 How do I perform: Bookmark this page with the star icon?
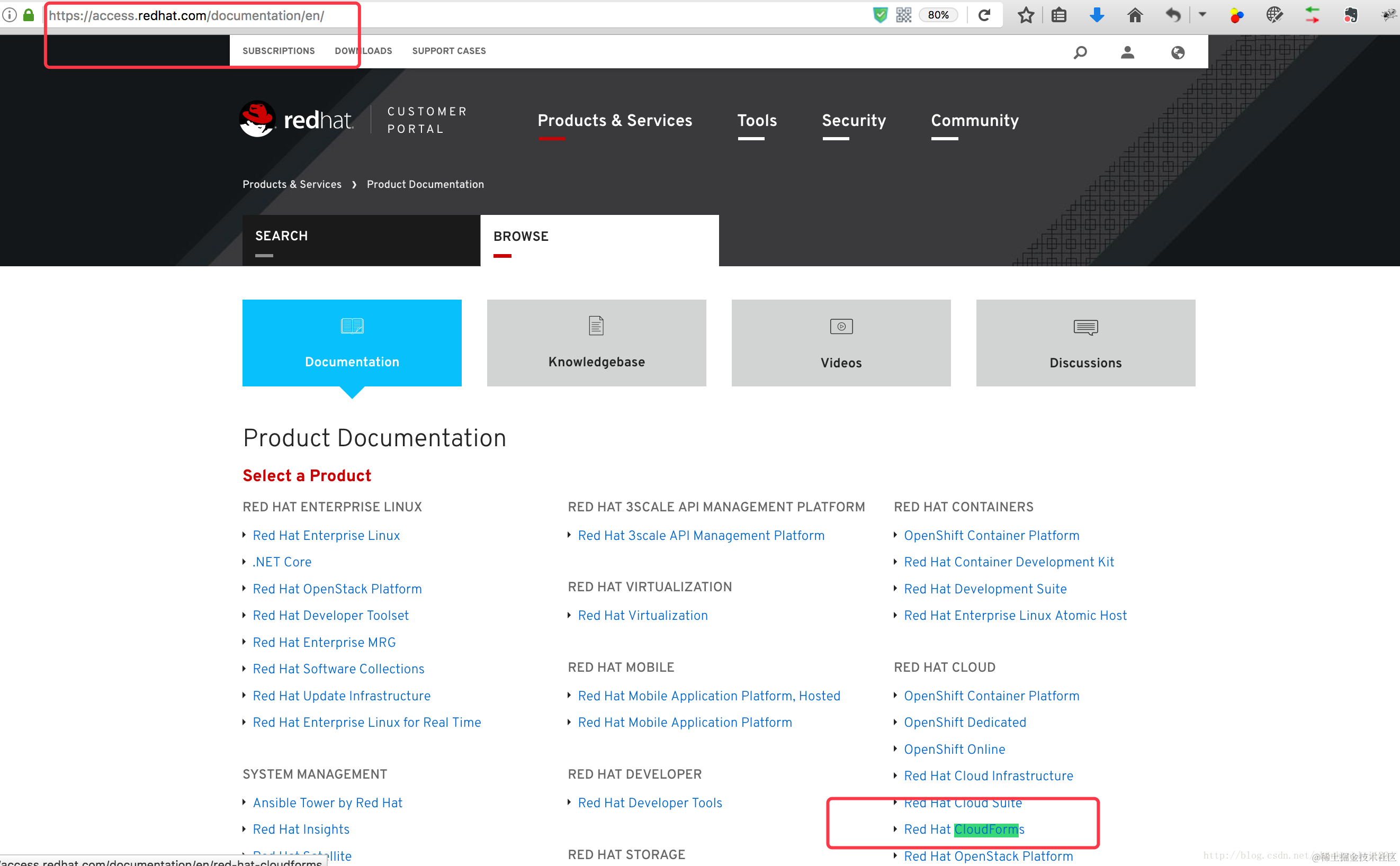[1025, 15]
